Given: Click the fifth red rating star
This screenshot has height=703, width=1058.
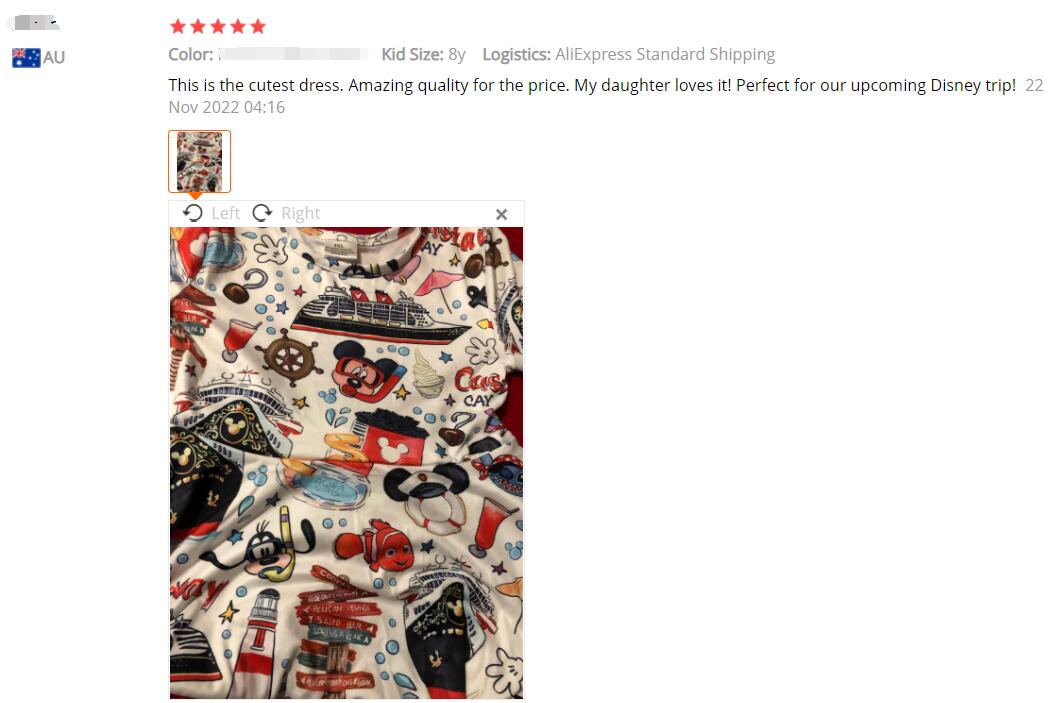Looking at the screenshot, I should [x=258, y=26].
